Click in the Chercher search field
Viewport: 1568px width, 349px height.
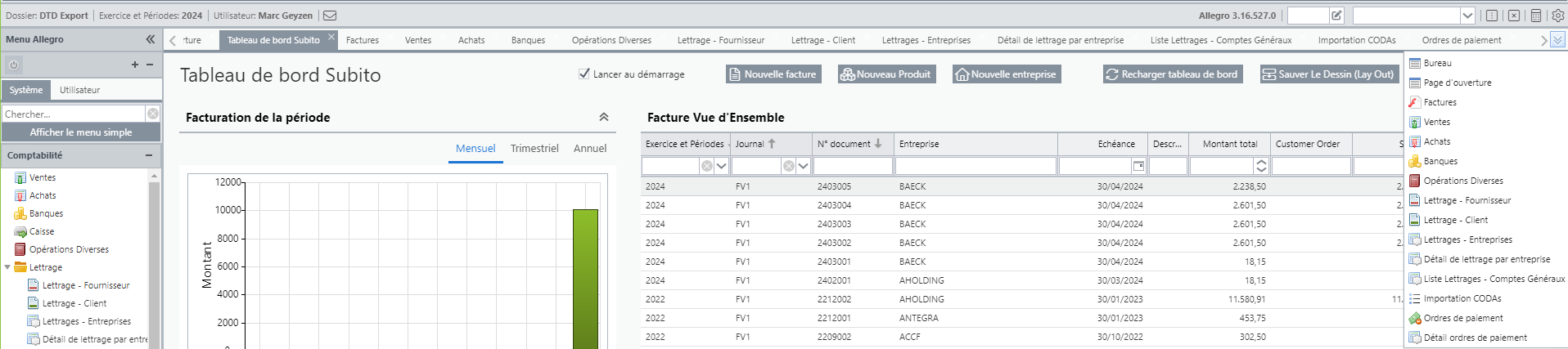[74, 114]
